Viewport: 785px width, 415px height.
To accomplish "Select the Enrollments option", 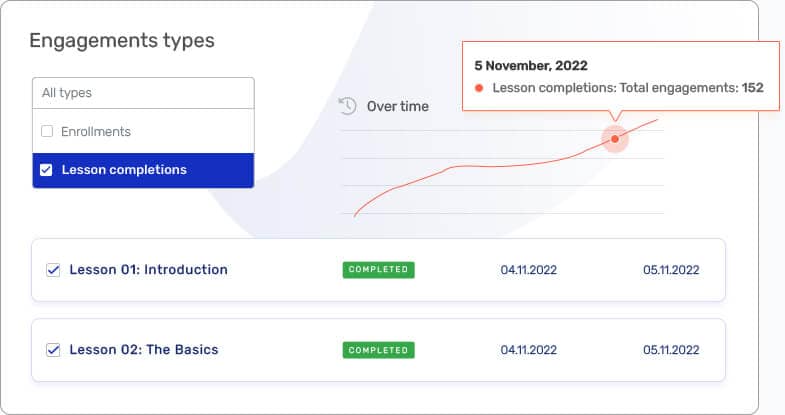I will click(96, 131).
